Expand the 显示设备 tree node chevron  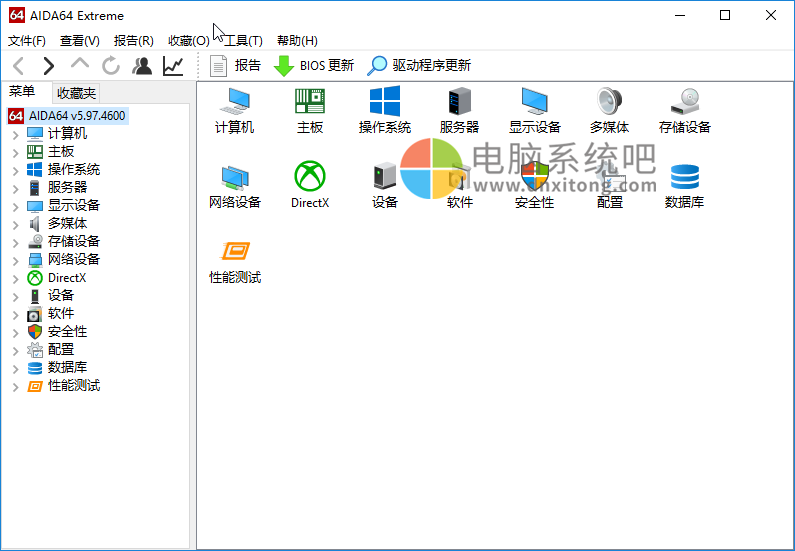16,206
